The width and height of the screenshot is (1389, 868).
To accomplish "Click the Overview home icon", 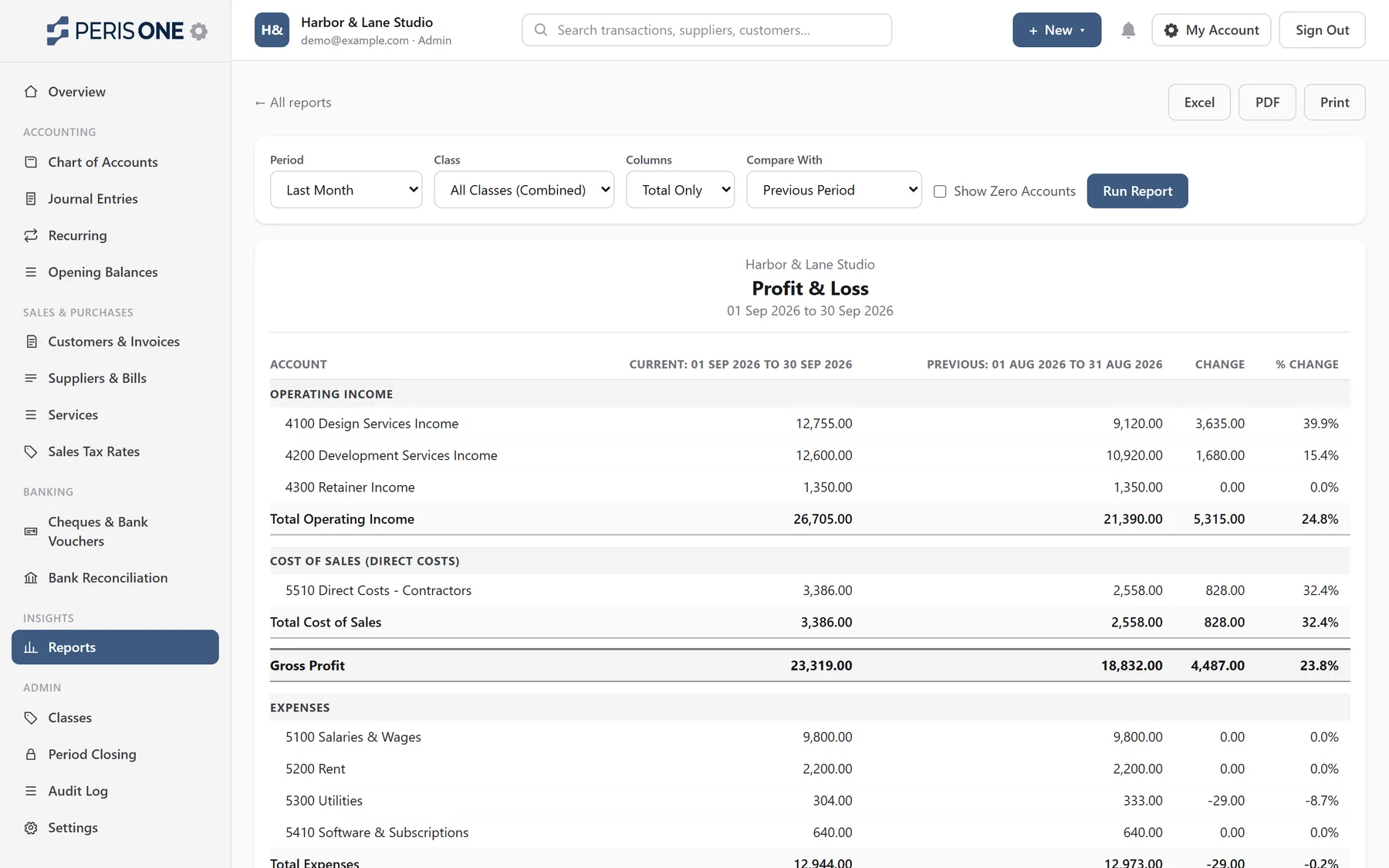I will coord(31,92).
